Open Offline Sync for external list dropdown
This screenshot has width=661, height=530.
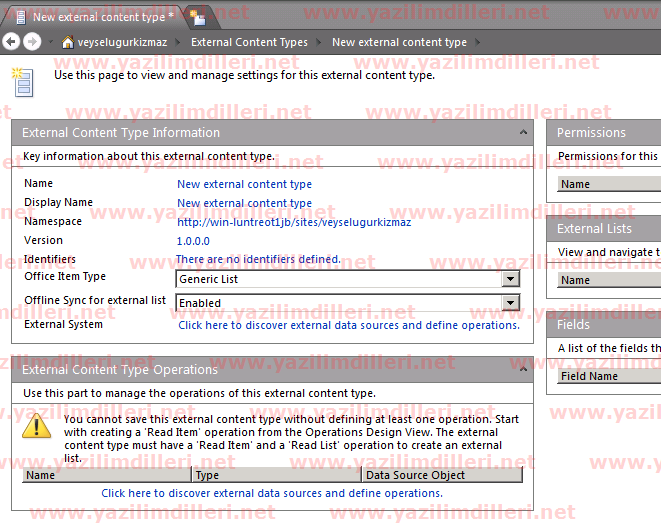pyautogui.click(x=510, y=303)
